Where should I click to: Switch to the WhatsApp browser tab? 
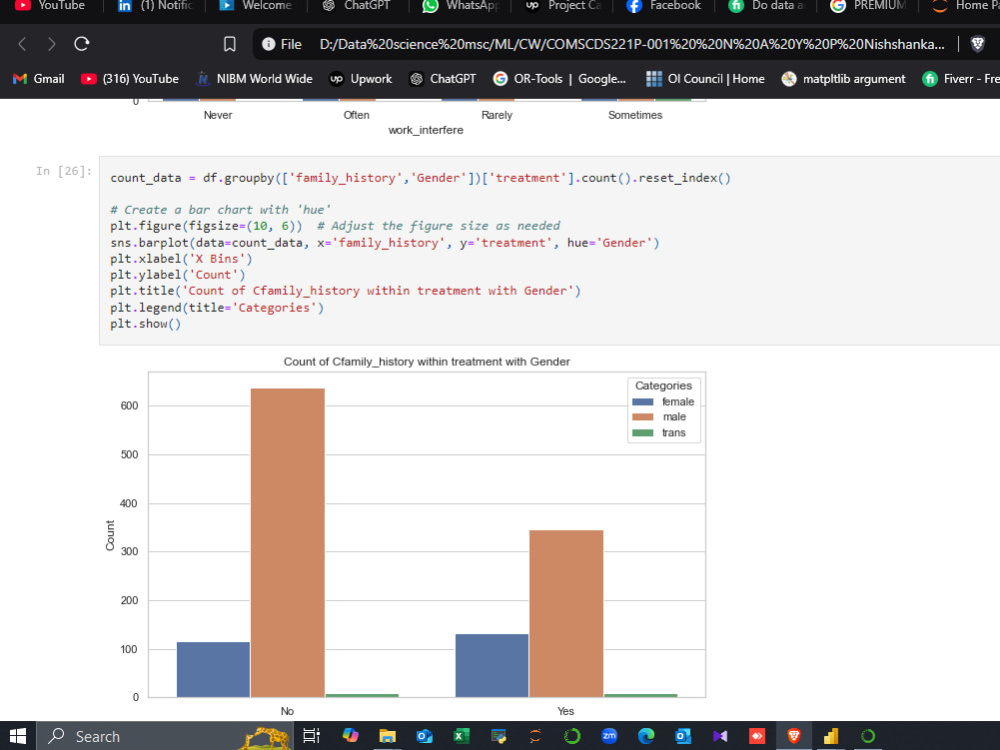[x=460, y=6]
